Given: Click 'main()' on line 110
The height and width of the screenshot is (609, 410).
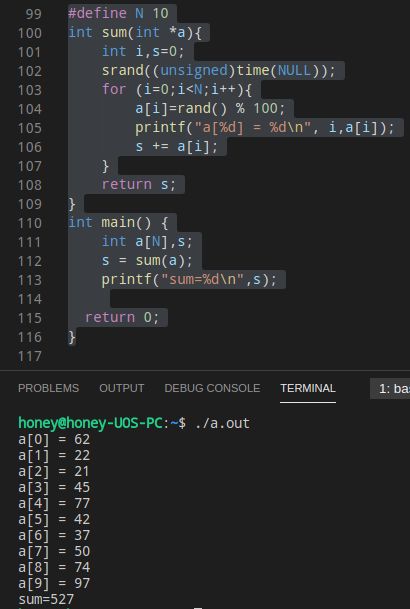Looking at the screenshot, I should [x=127, y=223].
